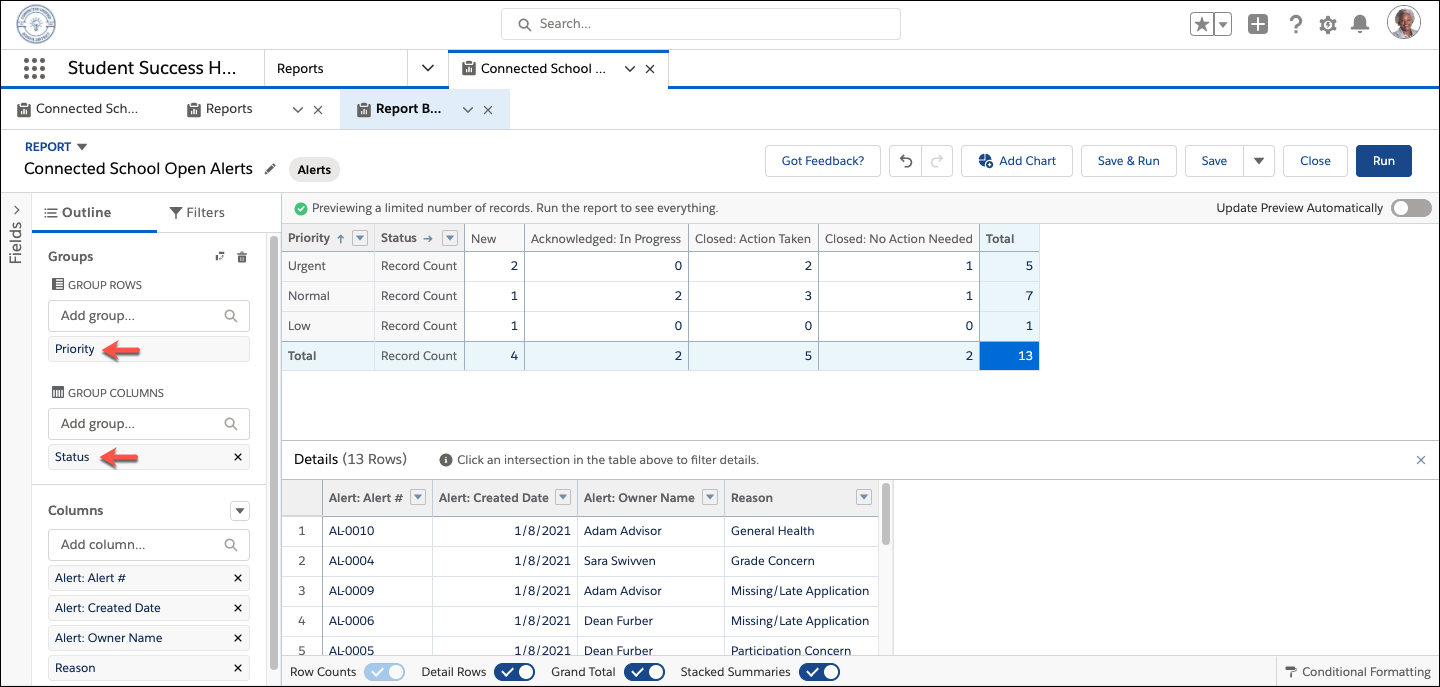Image resolution: width=1440 pixels, height=687 pixels.
Task: Click the Alerts report type pill
Action: point(314,170)
